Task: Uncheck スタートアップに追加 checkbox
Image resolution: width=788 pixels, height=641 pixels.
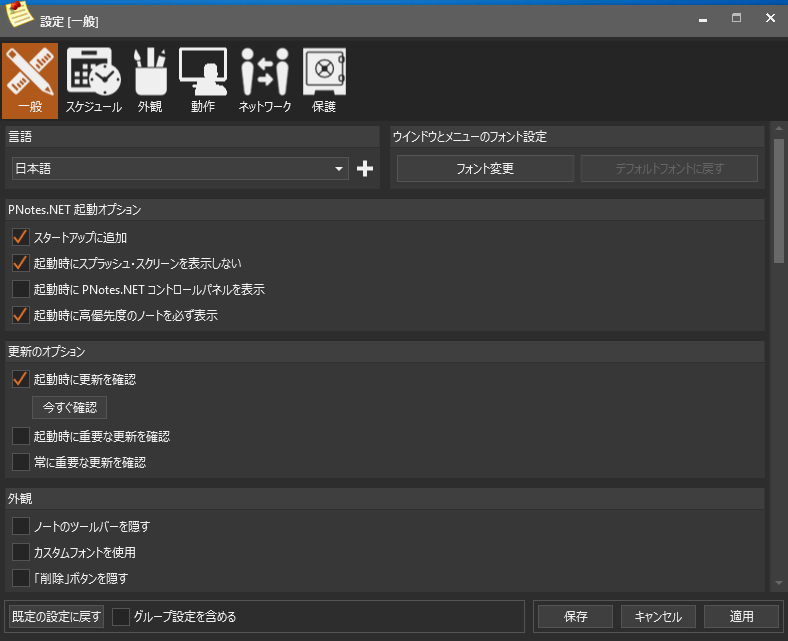Action: tap(20, 238)
